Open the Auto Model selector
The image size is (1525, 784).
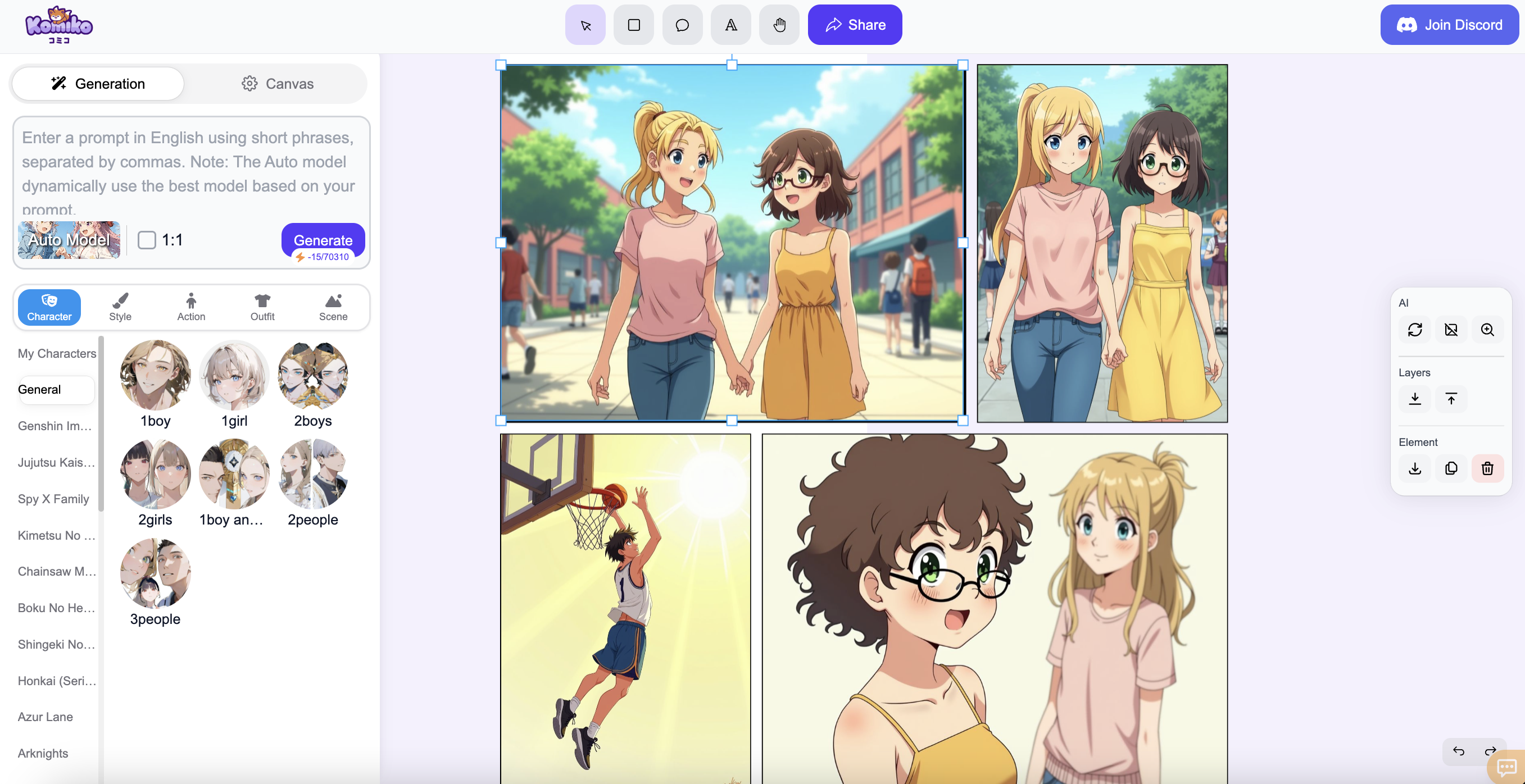coord(69,240)
